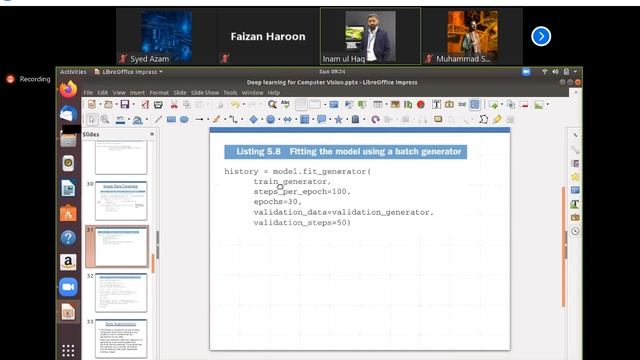Image resolution: width=640 pixels, height=360 pixels.
Task: Click the Listing 5.8 title text on slide
Action: click(x=349, y=151)
